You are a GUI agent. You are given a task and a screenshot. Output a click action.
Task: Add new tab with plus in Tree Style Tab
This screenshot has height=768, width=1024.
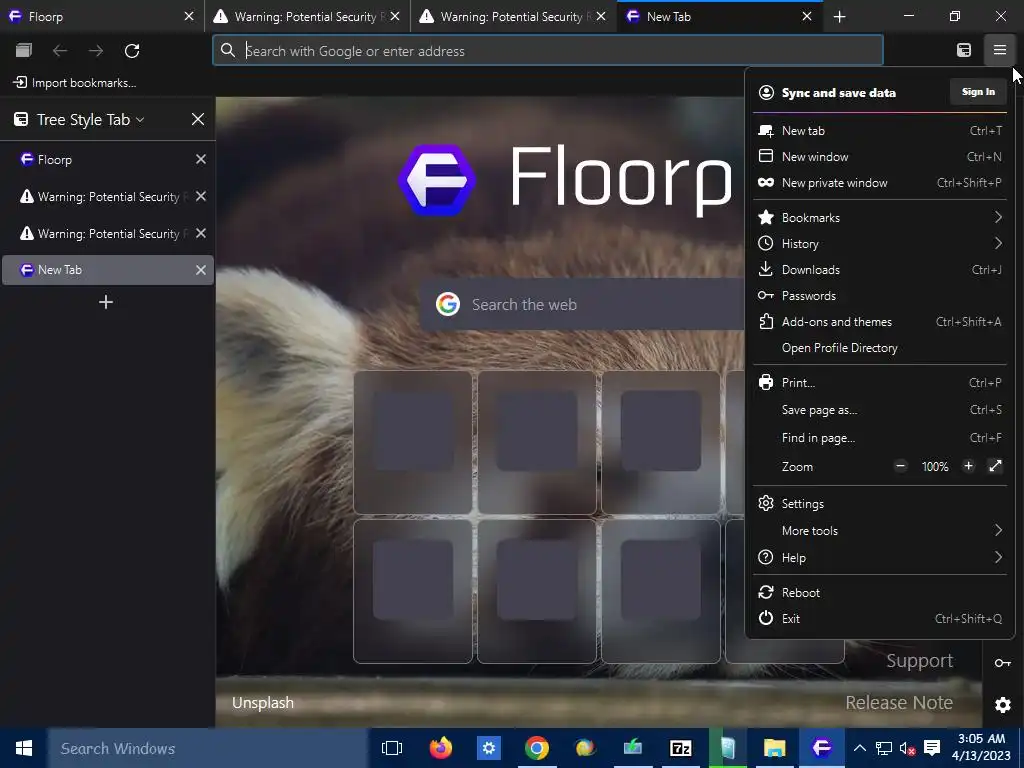106,302
